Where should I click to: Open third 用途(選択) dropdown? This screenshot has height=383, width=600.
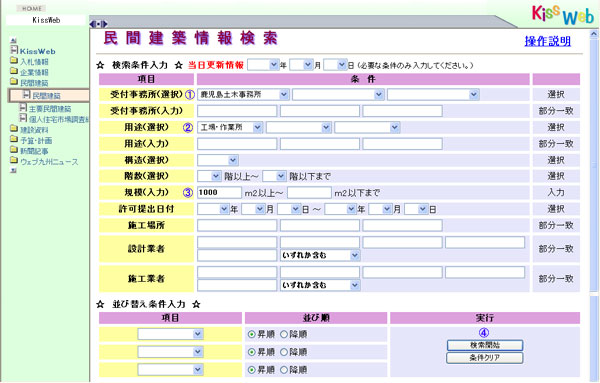pos(367,127)
